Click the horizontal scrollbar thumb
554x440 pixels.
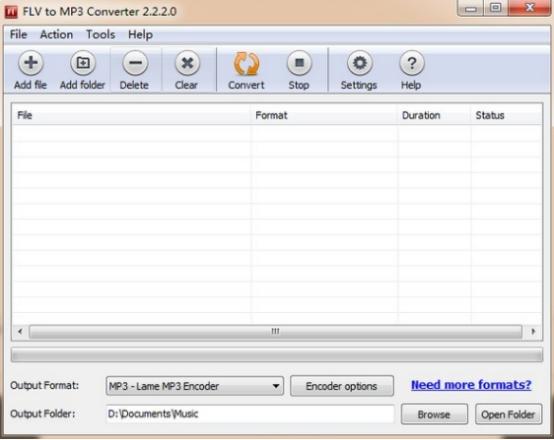(276, 332)
